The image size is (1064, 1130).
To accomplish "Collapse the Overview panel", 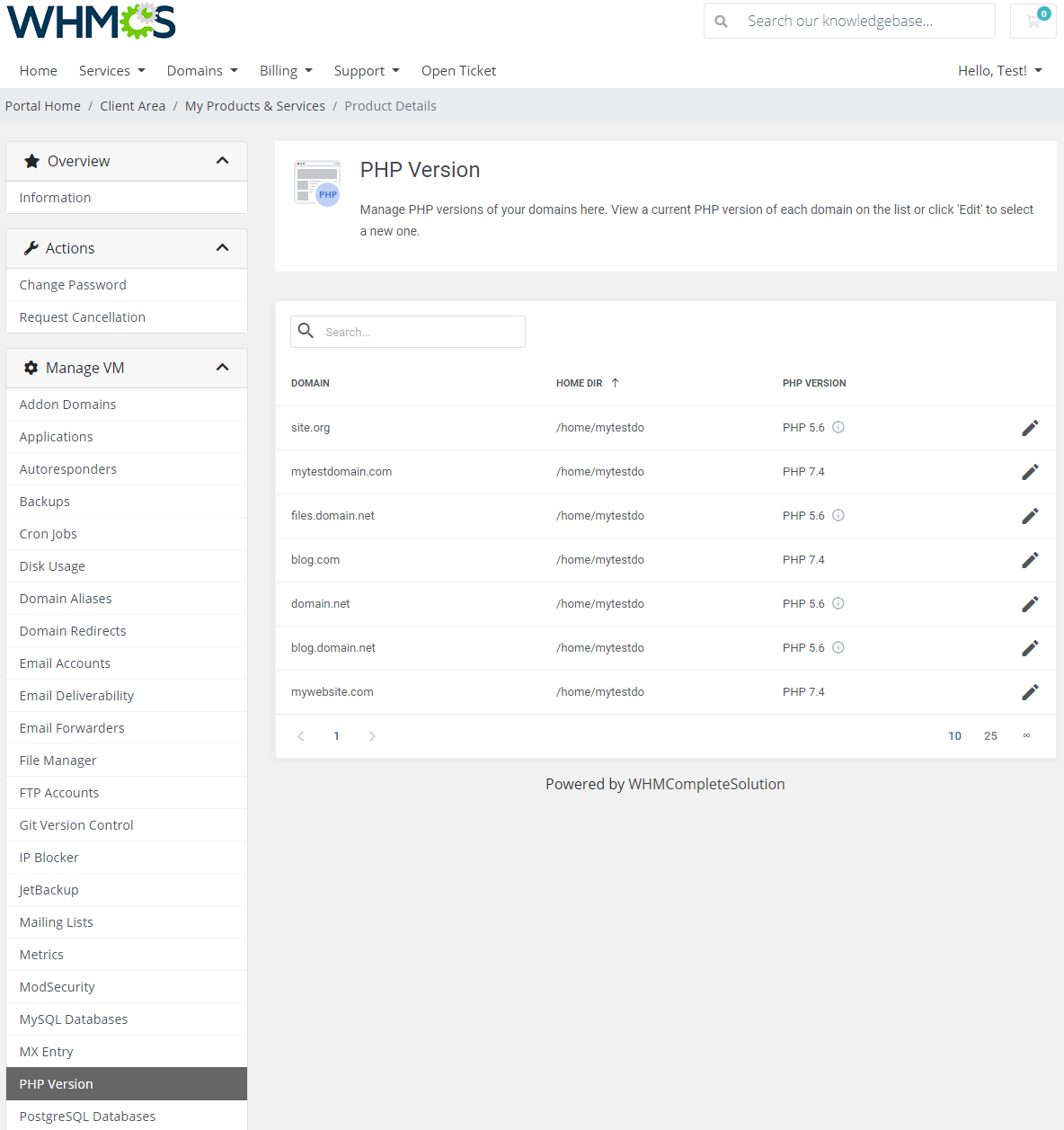I will [222, 160].
